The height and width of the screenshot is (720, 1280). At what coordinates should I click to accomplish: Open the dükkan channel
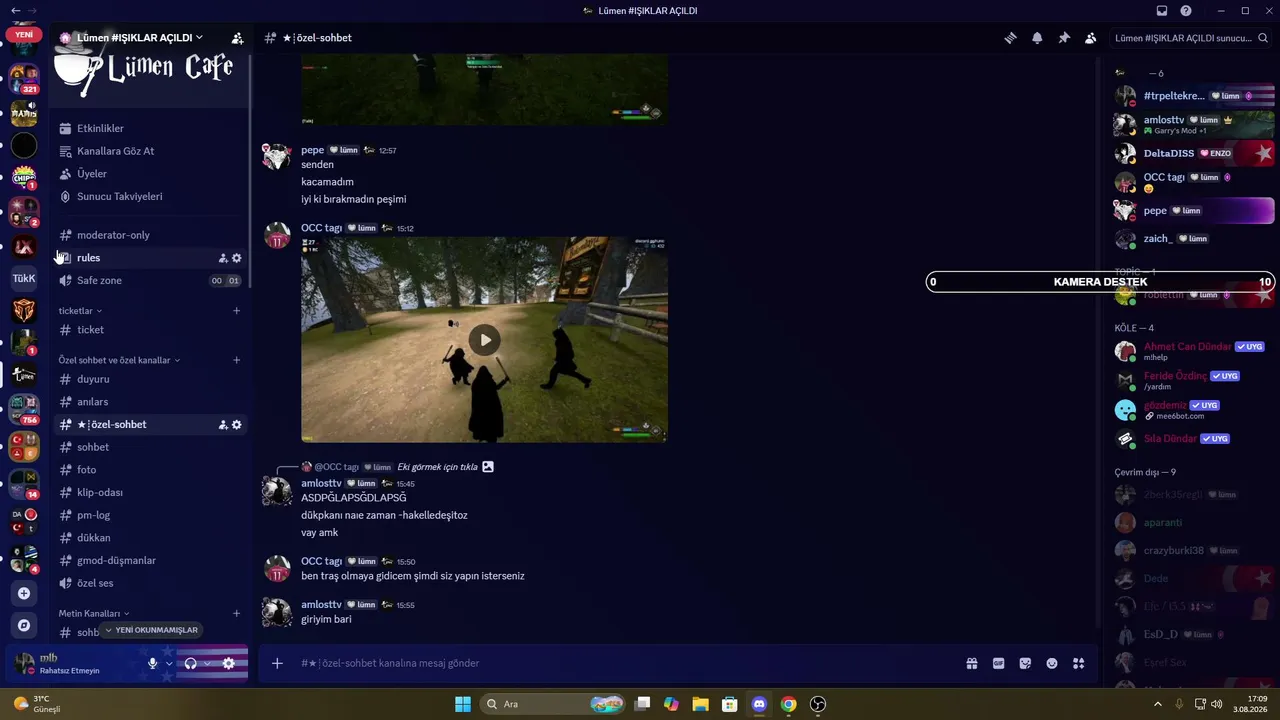150,538
